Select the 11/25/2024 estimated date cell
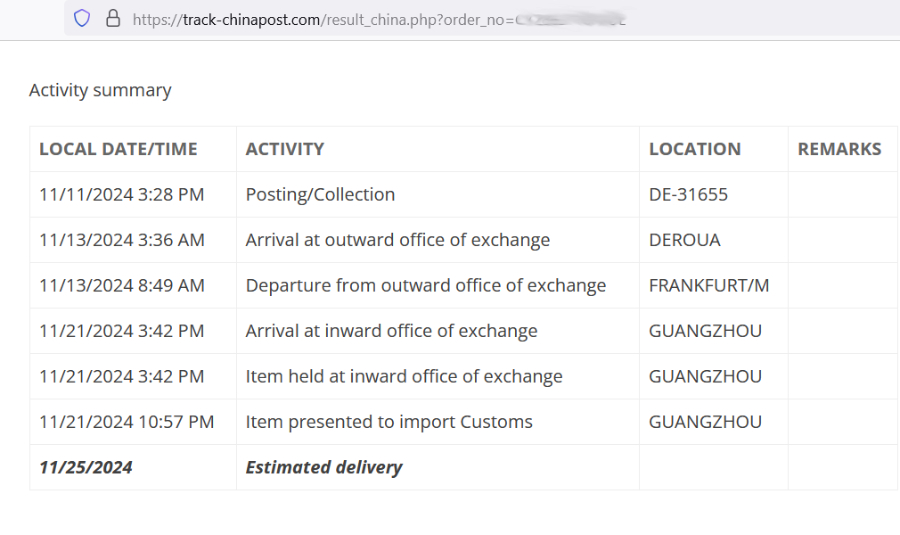900x535 pixels. click(86, 467)
